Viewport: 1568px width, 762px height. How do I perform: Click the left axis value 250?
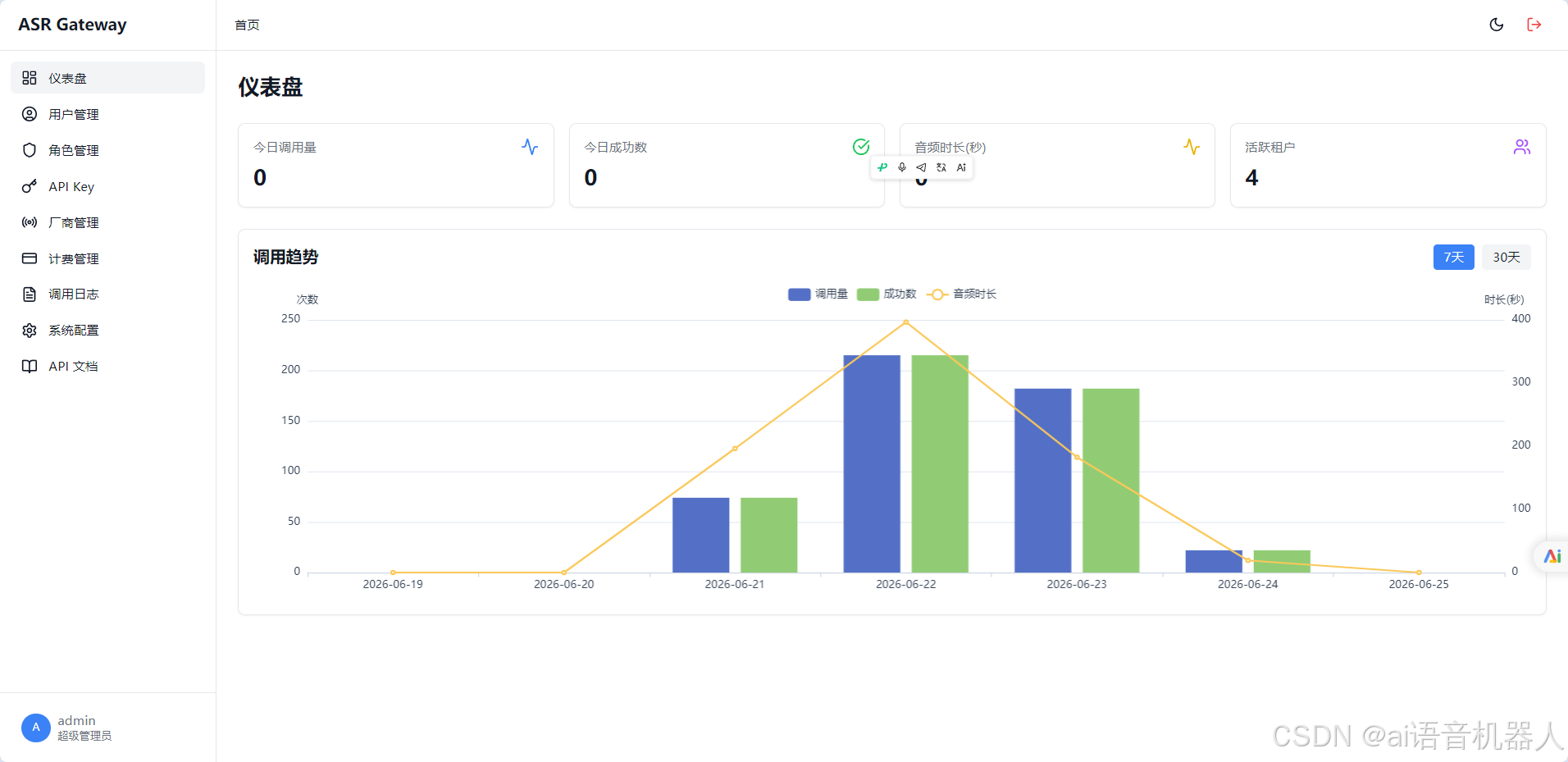pyautogui.click(x=290, y=318)
